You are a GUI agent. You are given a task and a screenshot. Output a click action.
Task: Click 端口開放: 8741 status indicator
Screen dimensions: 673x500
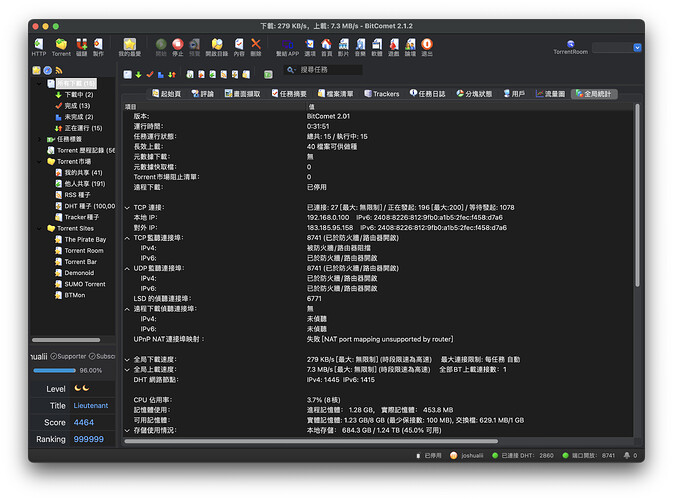pyautogui.click(x=588, y=455)
